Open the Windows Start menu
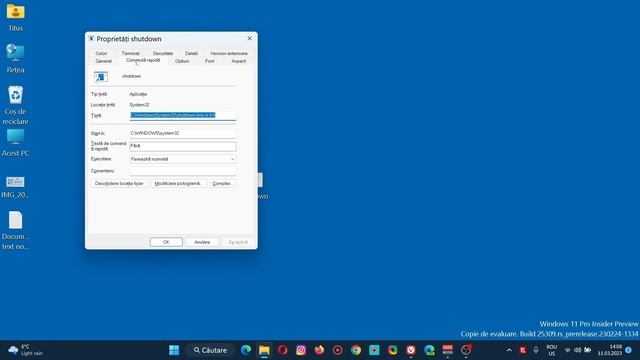Viewport: 640px width, 360px height. point(174,350)
